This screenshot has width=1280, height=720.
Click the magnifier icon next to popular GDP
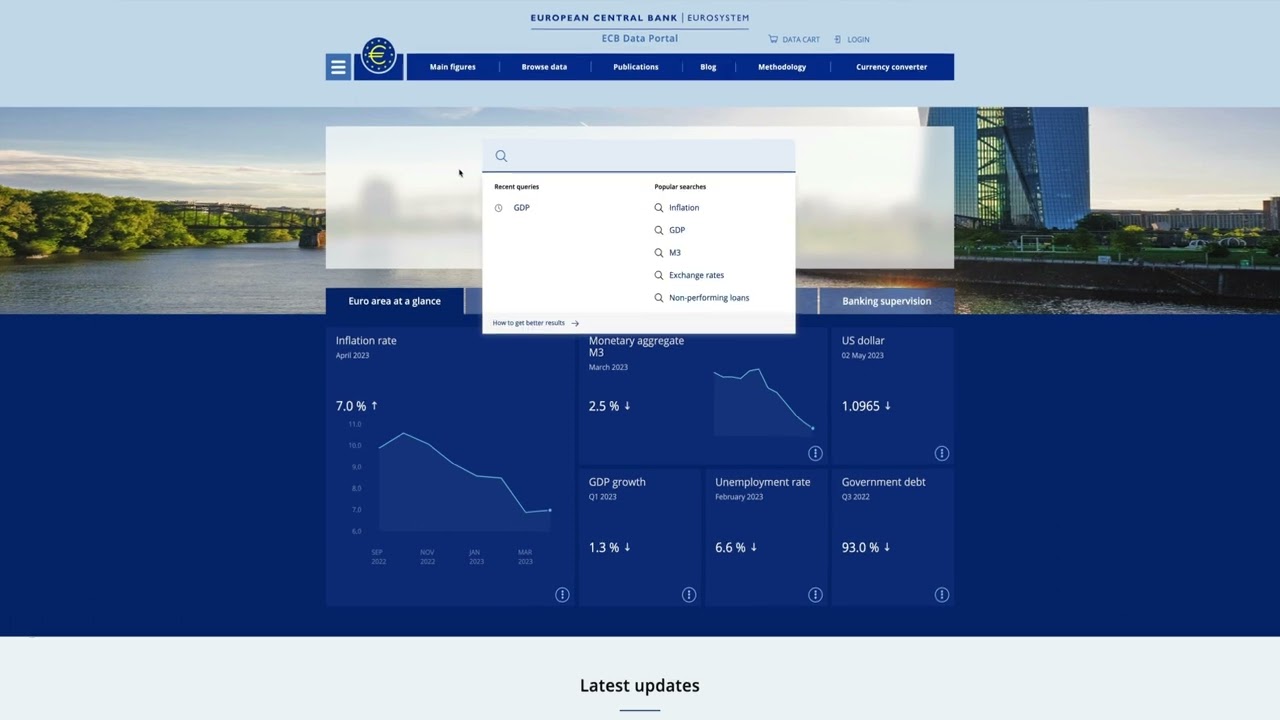[659, 230]
